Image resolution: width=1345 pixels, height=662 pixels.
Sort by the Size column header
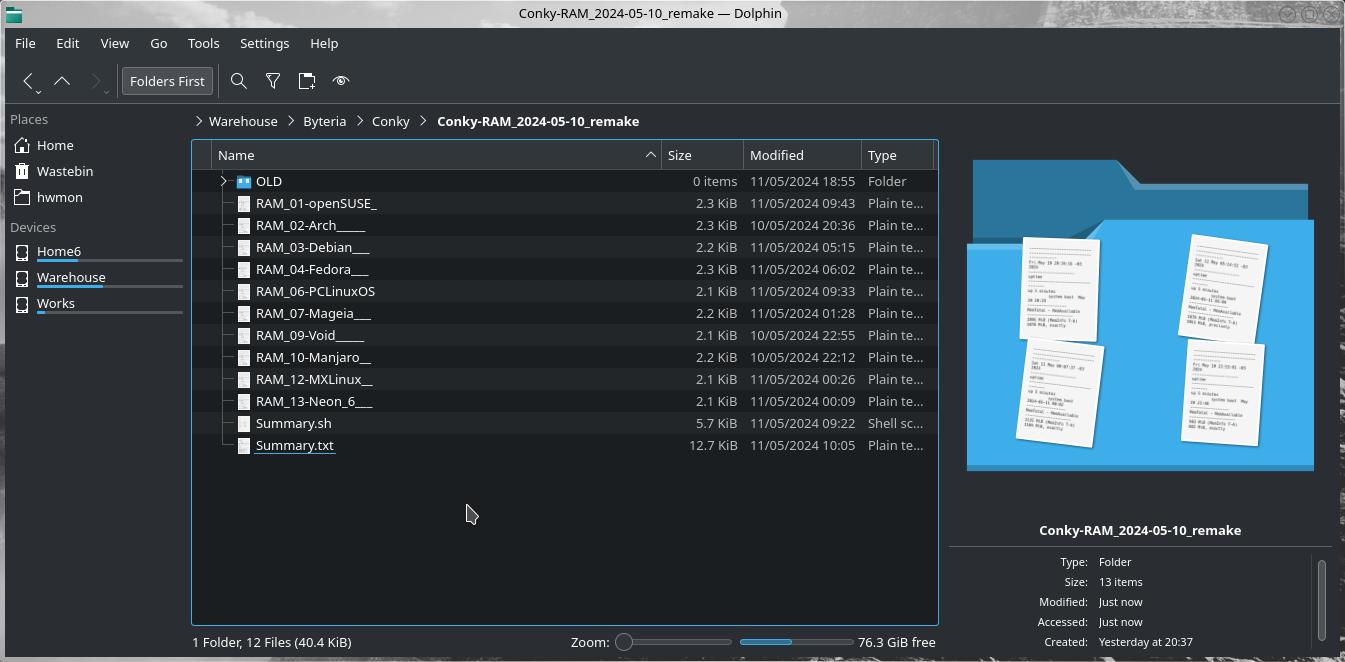[x=702, y=155]
